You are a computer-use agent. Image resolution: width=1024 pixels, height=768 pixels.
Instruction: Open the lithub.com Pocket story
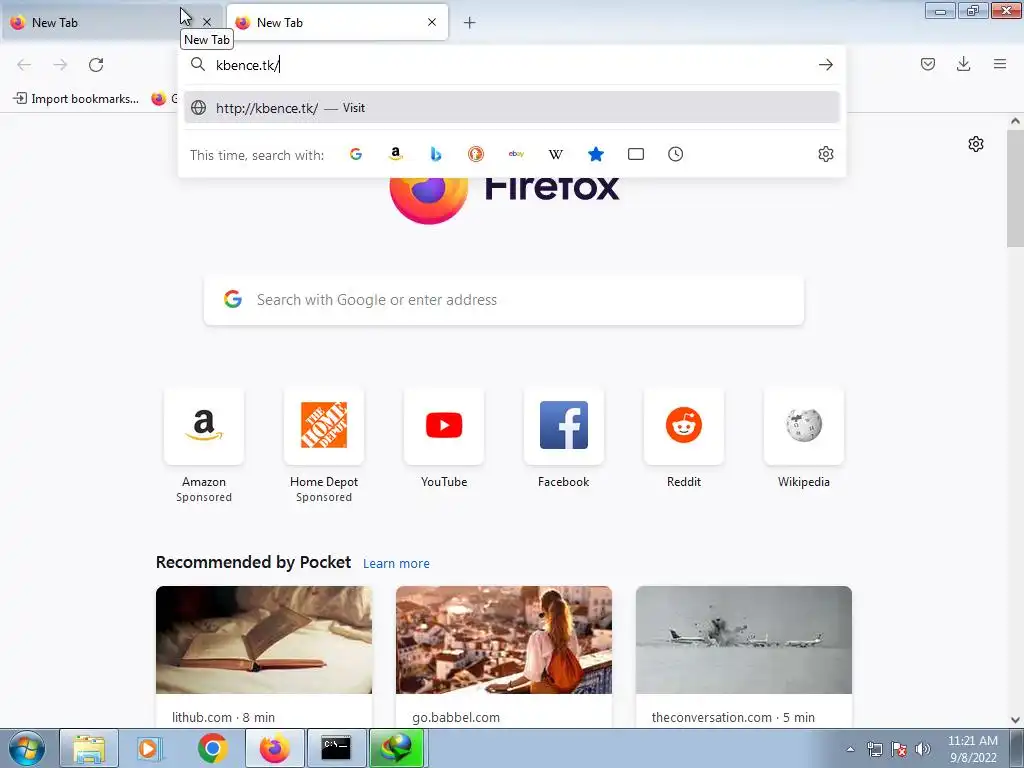pyautogui.click(x=264, y=656)
